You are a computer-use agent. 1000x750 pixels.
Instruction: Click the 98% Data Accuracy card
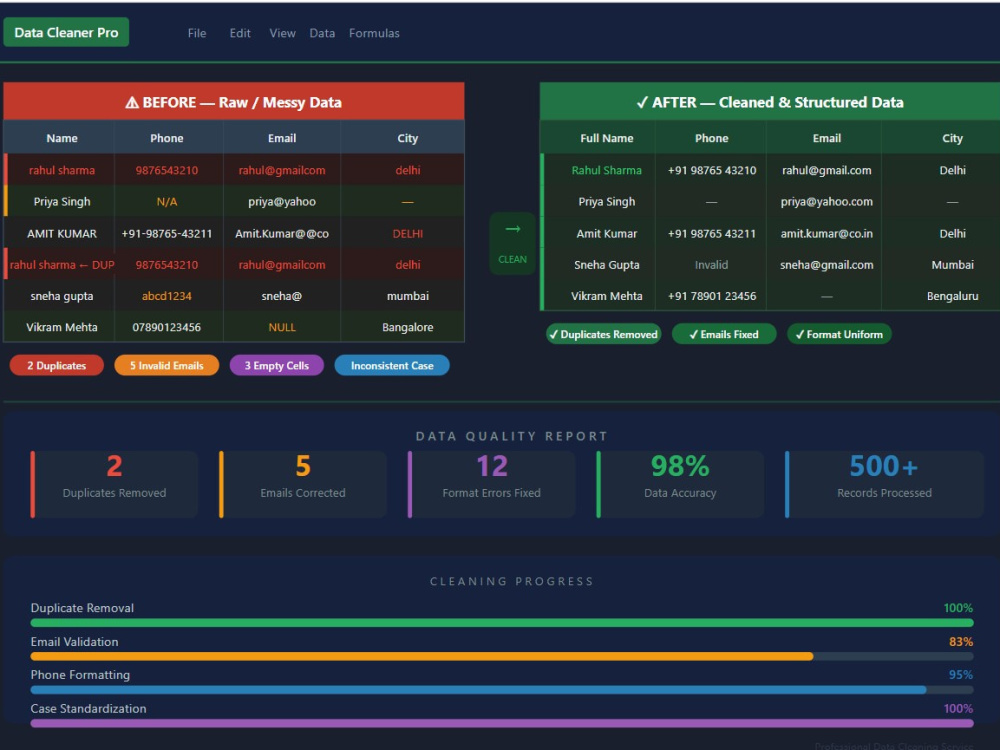tap(680, 484)
